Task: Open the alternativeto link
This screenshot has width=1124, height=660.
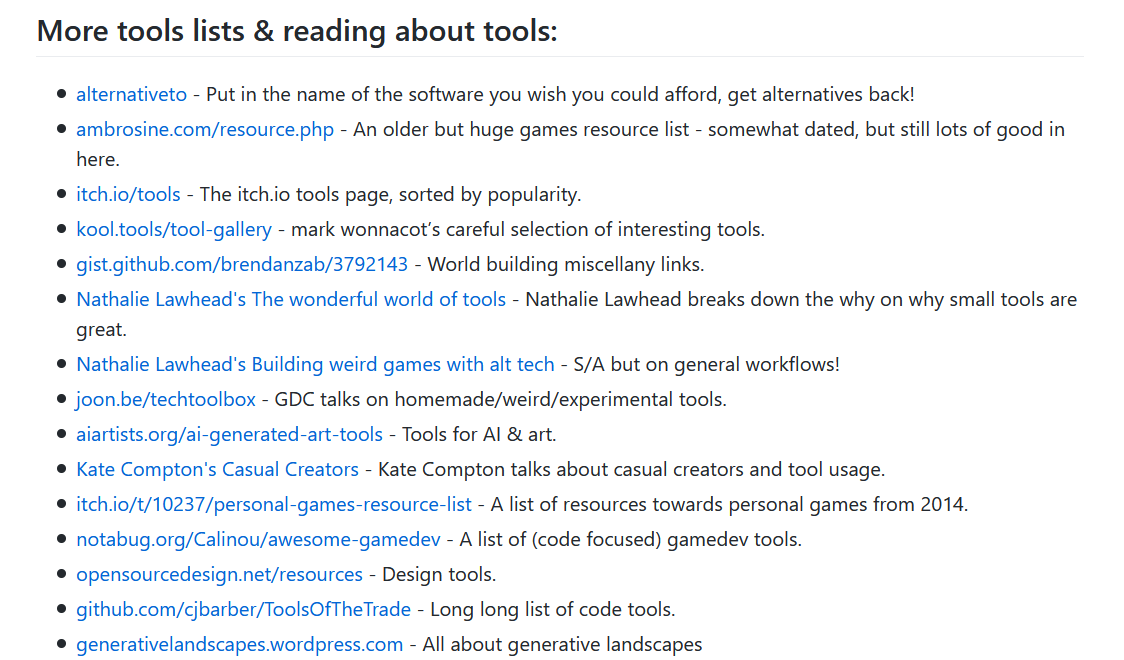Action: tap(131, 95)
